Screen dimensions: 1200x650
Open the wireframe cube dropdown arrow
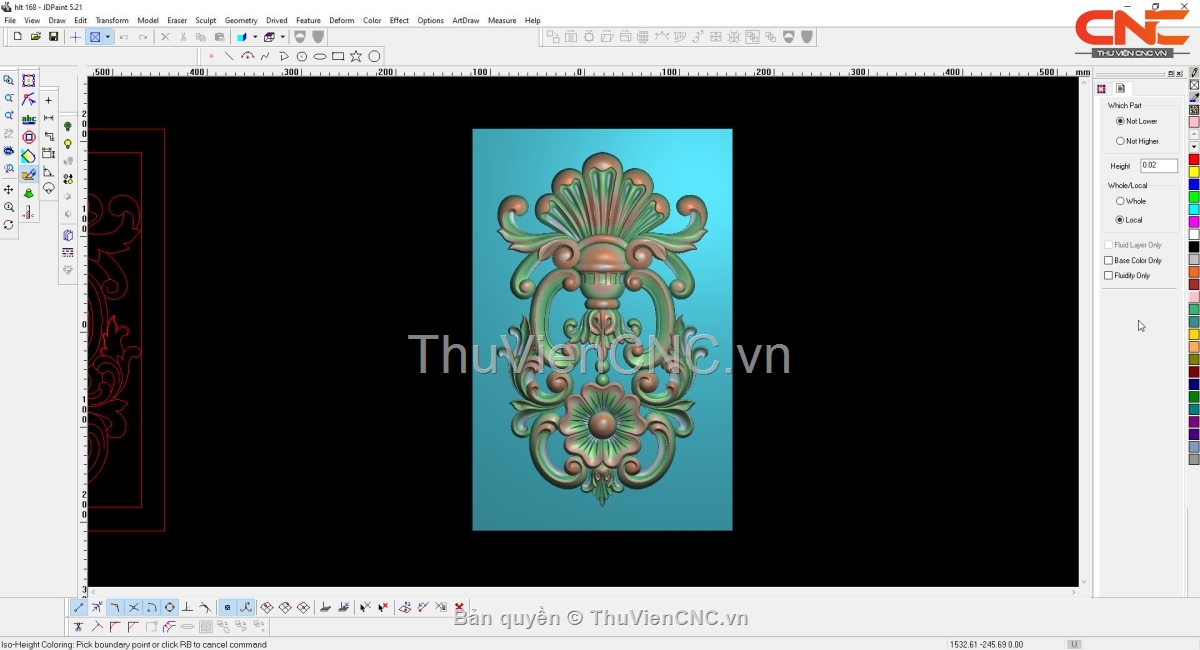coord(283,37)
